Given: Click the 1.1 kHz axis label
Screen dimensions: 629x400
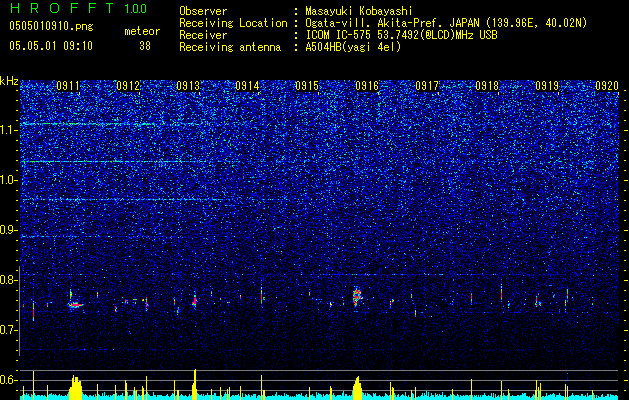Looking at the screenshot, I should (x=9, y=130).
